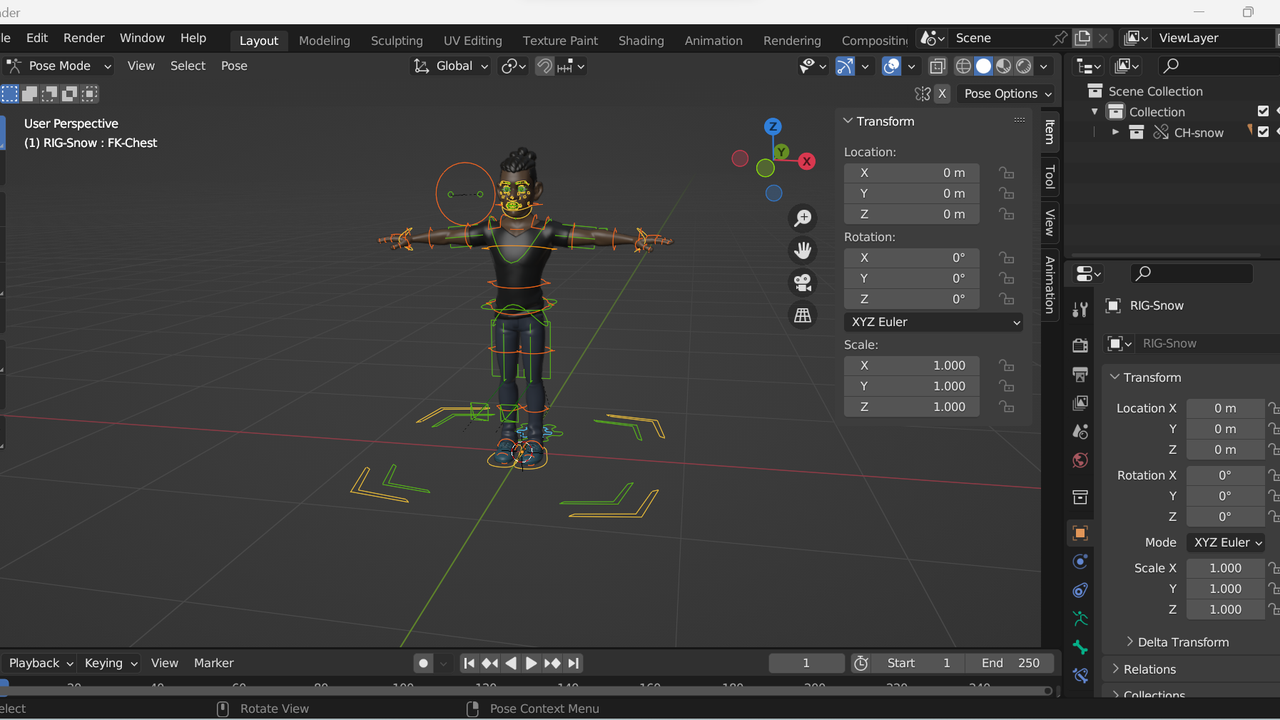Uncheck the CH-snow collection checkbox
Image resolution: width=1280 pixels, height=720 pixels.
pyautogui.click(x=1262, y=132)
